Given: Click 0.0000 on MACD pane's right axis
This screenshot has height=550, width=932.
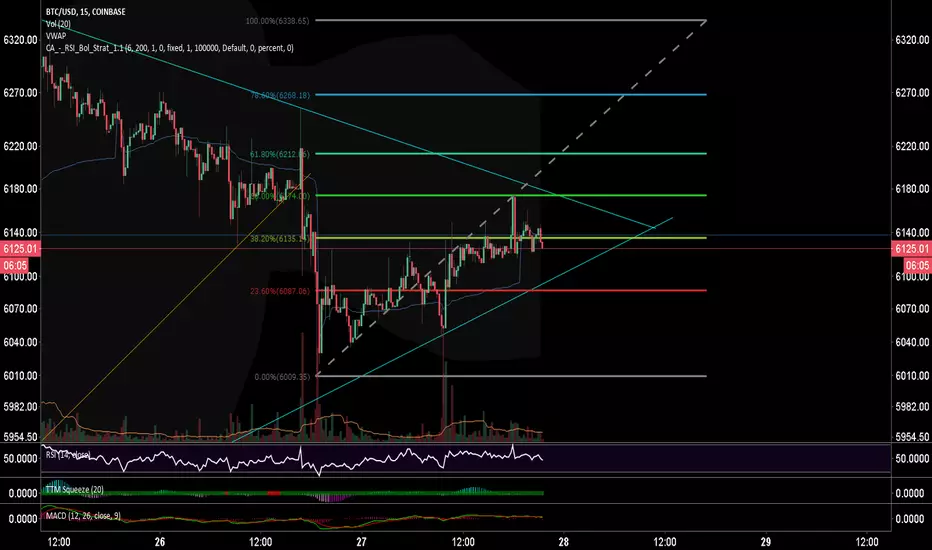Looking at the screenshot, I should click(909, 519).
